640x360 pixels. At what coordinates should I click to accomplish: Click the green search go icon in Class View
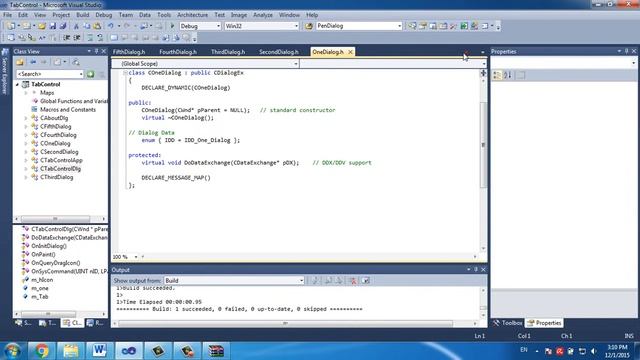click(90, 74)
